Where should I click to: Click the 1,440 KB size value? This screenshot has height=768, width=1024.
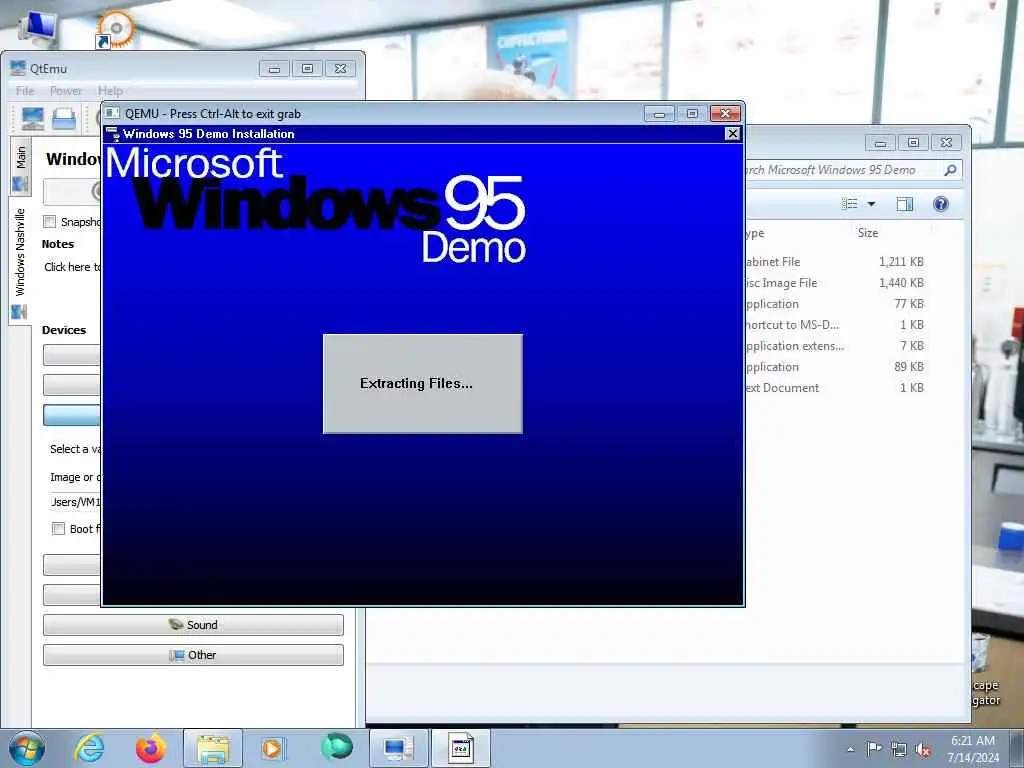pyautogui.click(x=901, y=283)
